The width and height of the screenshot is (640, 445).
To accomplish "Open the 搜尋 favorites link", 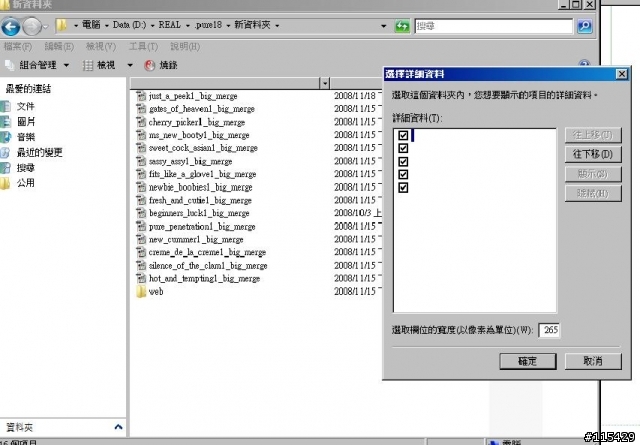I will coord(26,168).
